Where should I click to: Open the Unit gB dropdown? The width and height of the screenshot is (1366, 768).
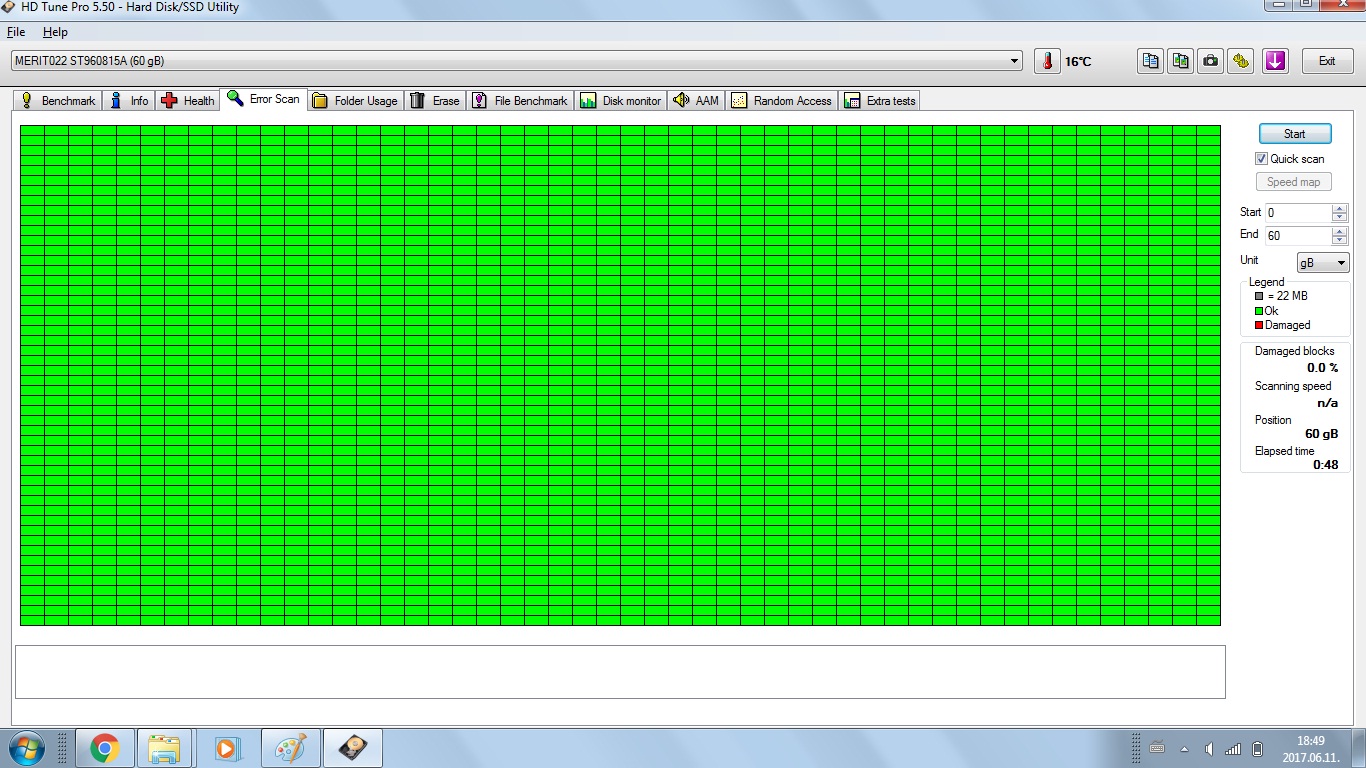pyautogui.click(x=1323, y=263)
